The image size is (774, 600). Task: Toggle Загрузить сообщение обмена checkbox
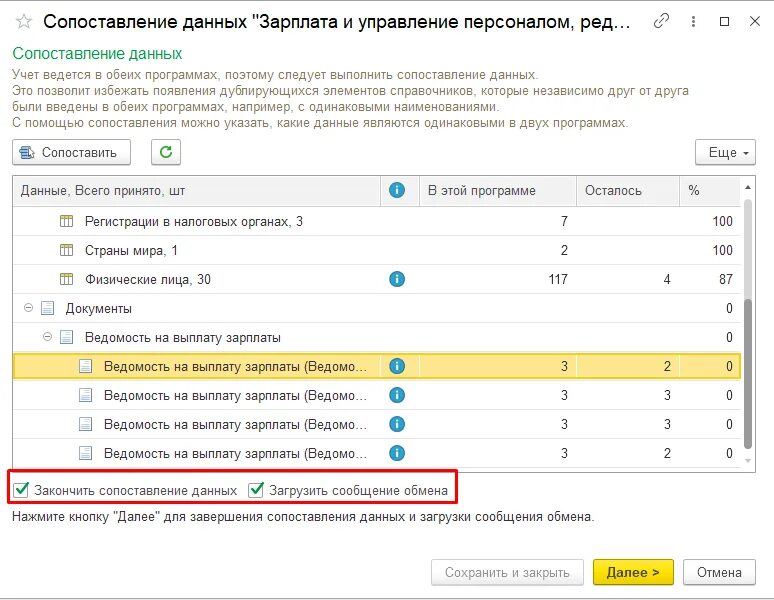(256, 490)
